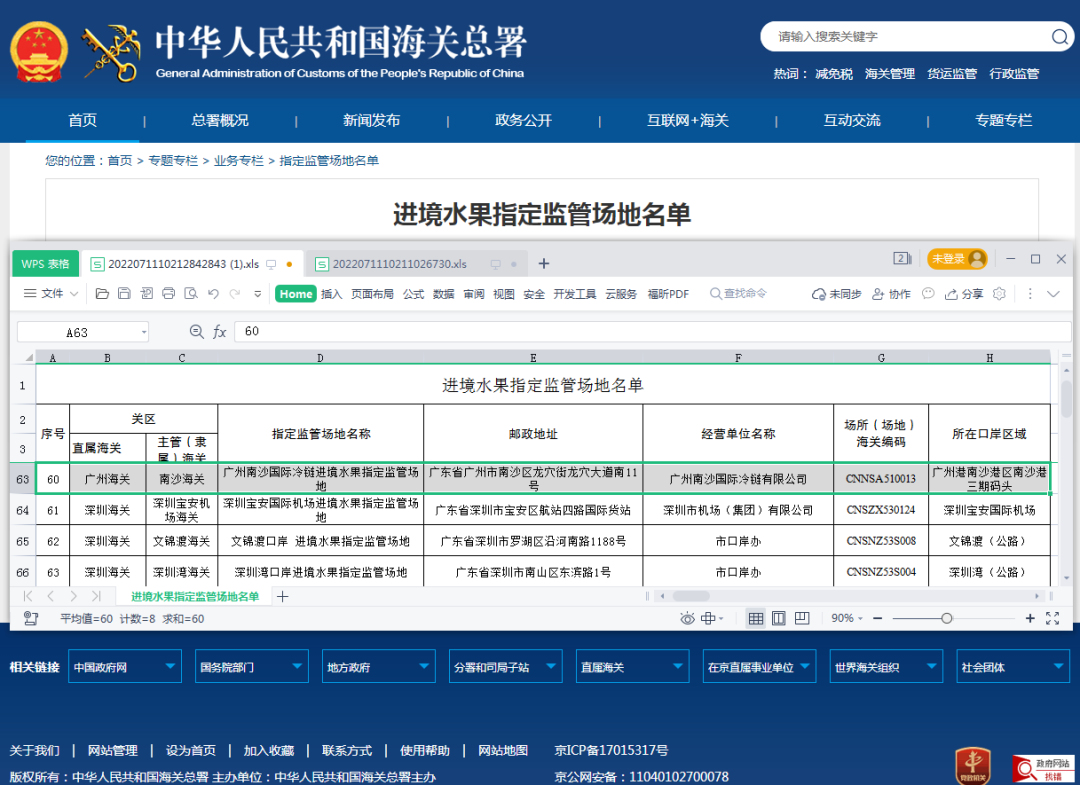
Task: Click vertical scrollbar thumb in spreadsheet
Action: pos(1066,399)
